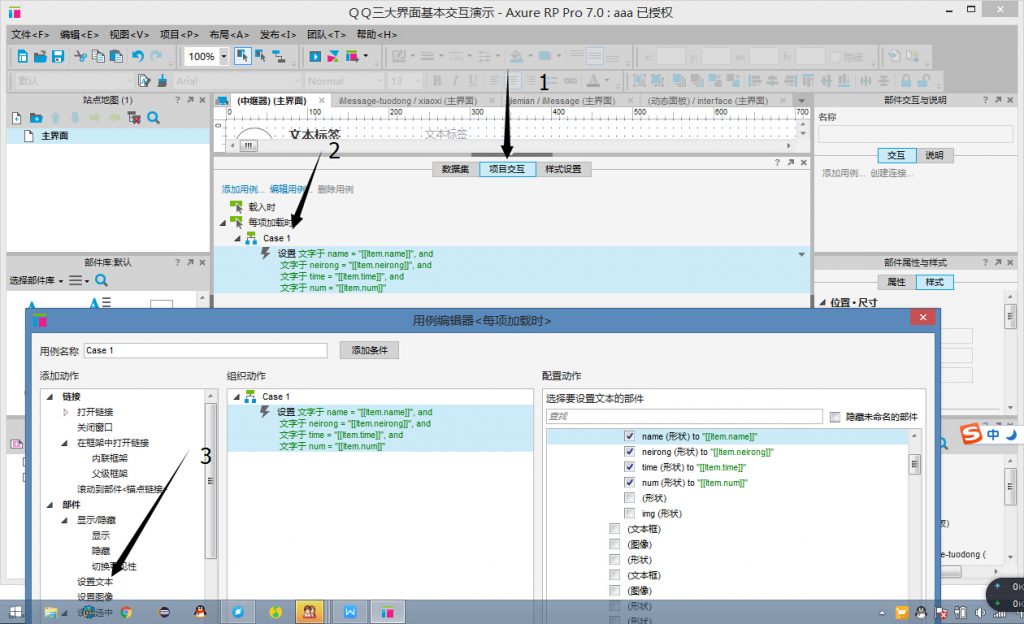Search the widget library magnifier icon

pos(101,280)
